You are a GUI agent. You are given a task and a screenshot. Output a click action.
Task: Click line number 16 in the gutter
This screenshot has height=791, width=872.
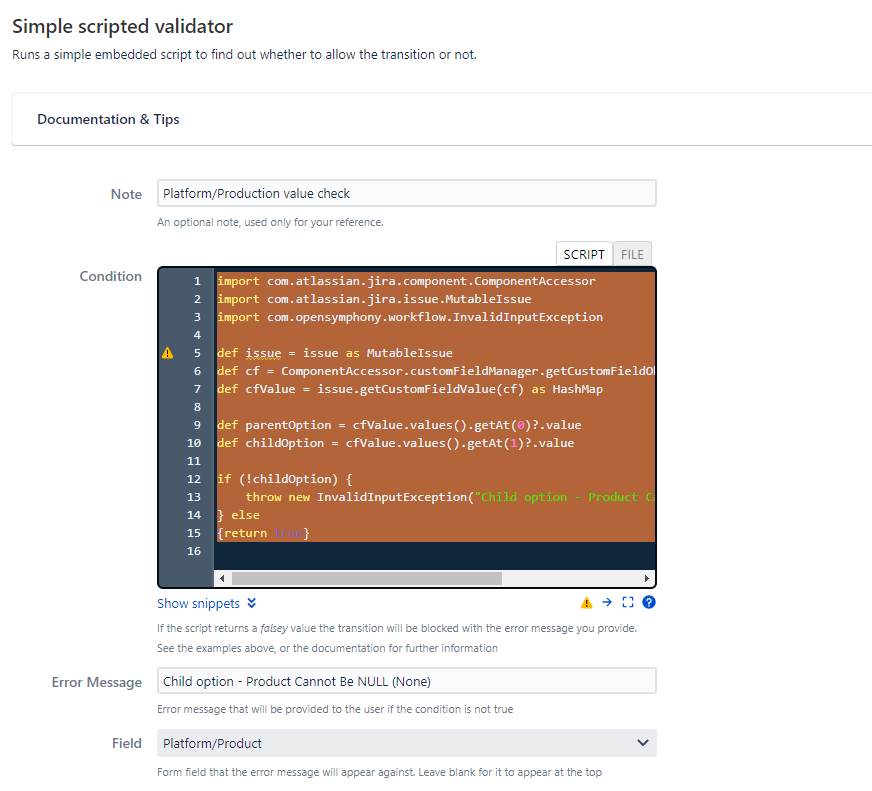coord(194,551)
